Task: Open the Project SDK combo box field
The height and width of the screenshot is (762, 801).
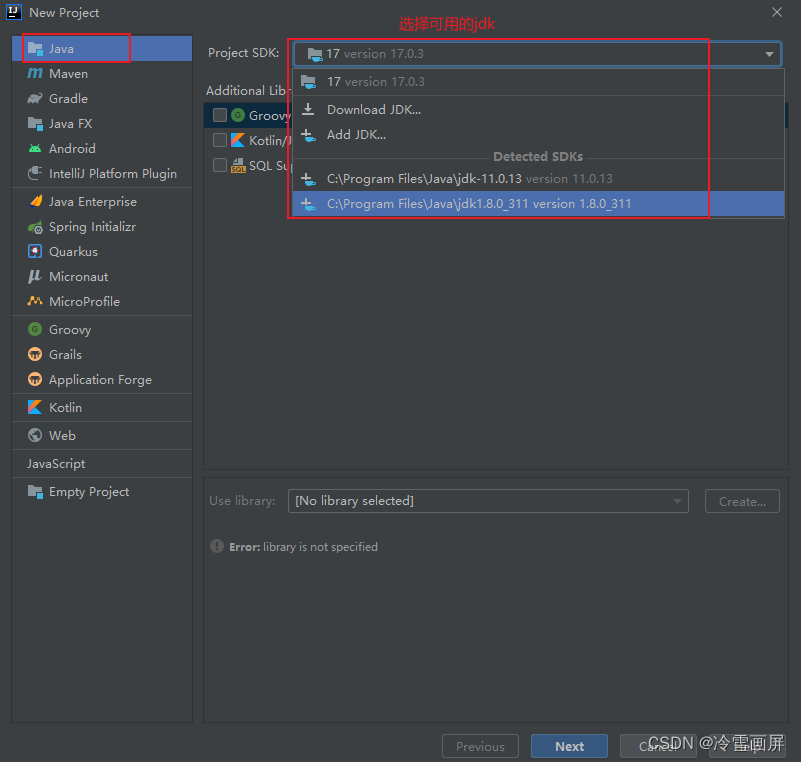Action: [537, 54]
